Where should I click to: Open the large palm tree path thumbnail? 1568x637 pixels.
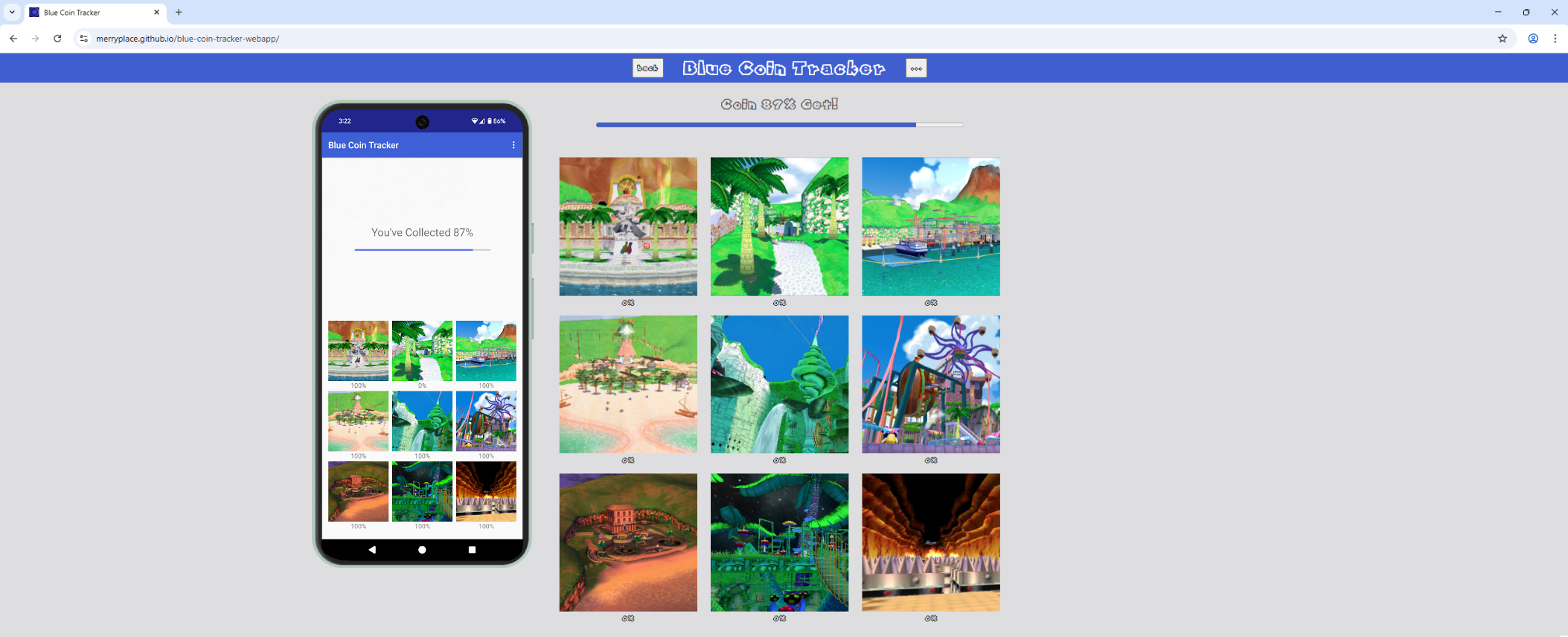tap(779, 226)
